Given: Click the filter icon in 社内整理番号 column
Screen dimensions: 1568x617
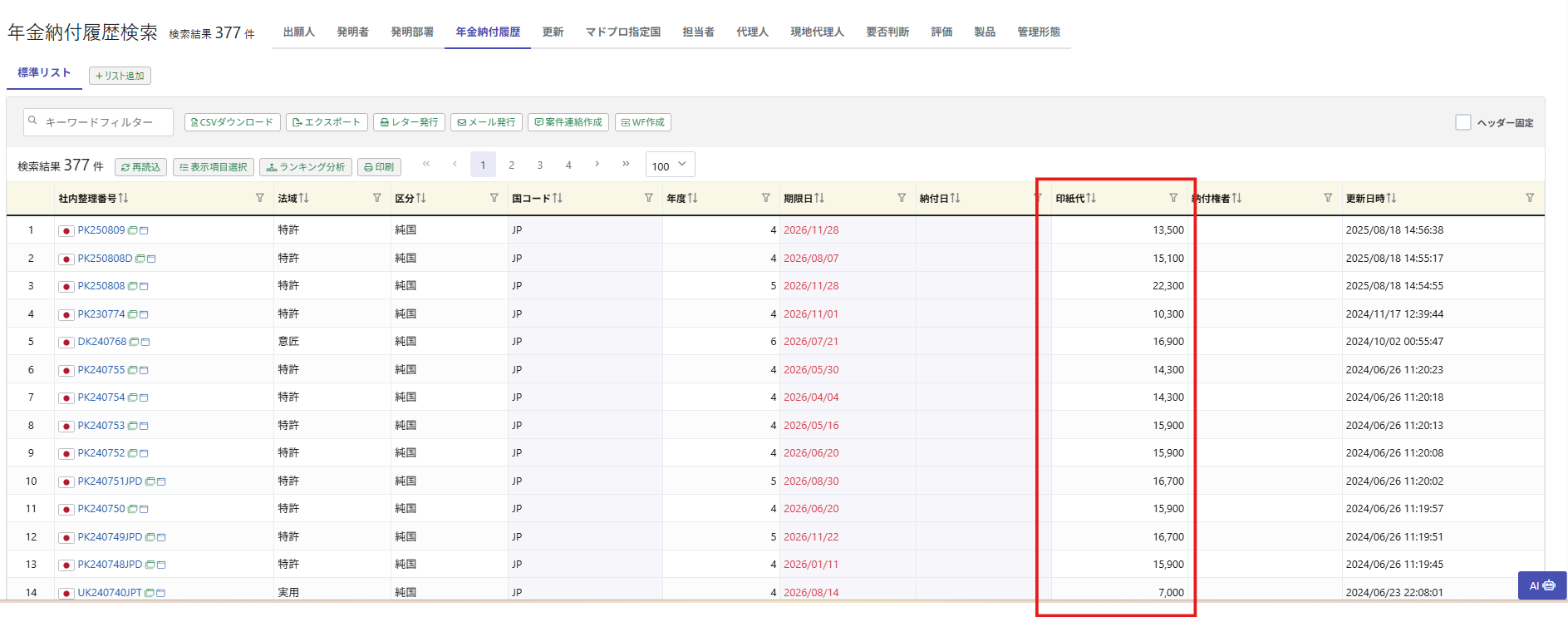Looking at the screenshot, I should (x=260, y=198).
